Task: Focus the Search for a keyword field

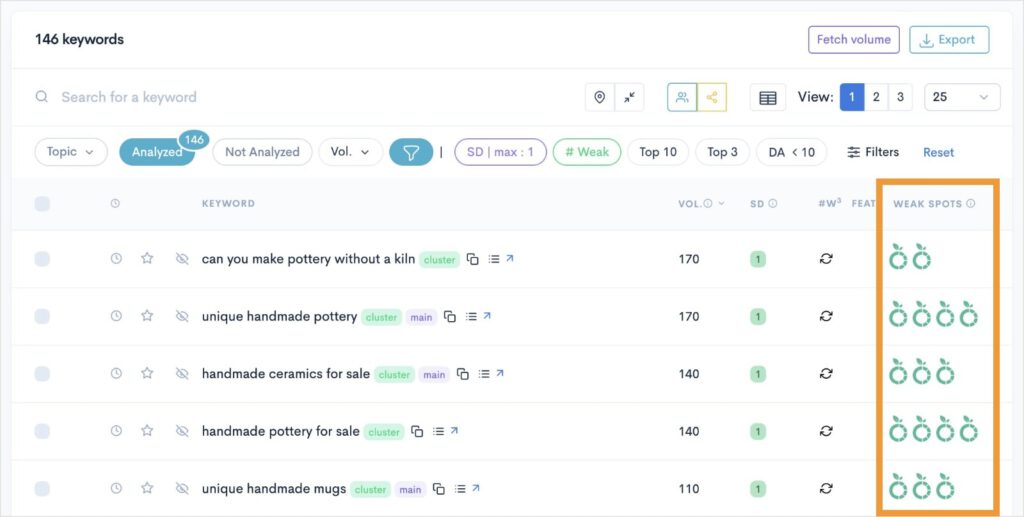Action: coord(129,97)
